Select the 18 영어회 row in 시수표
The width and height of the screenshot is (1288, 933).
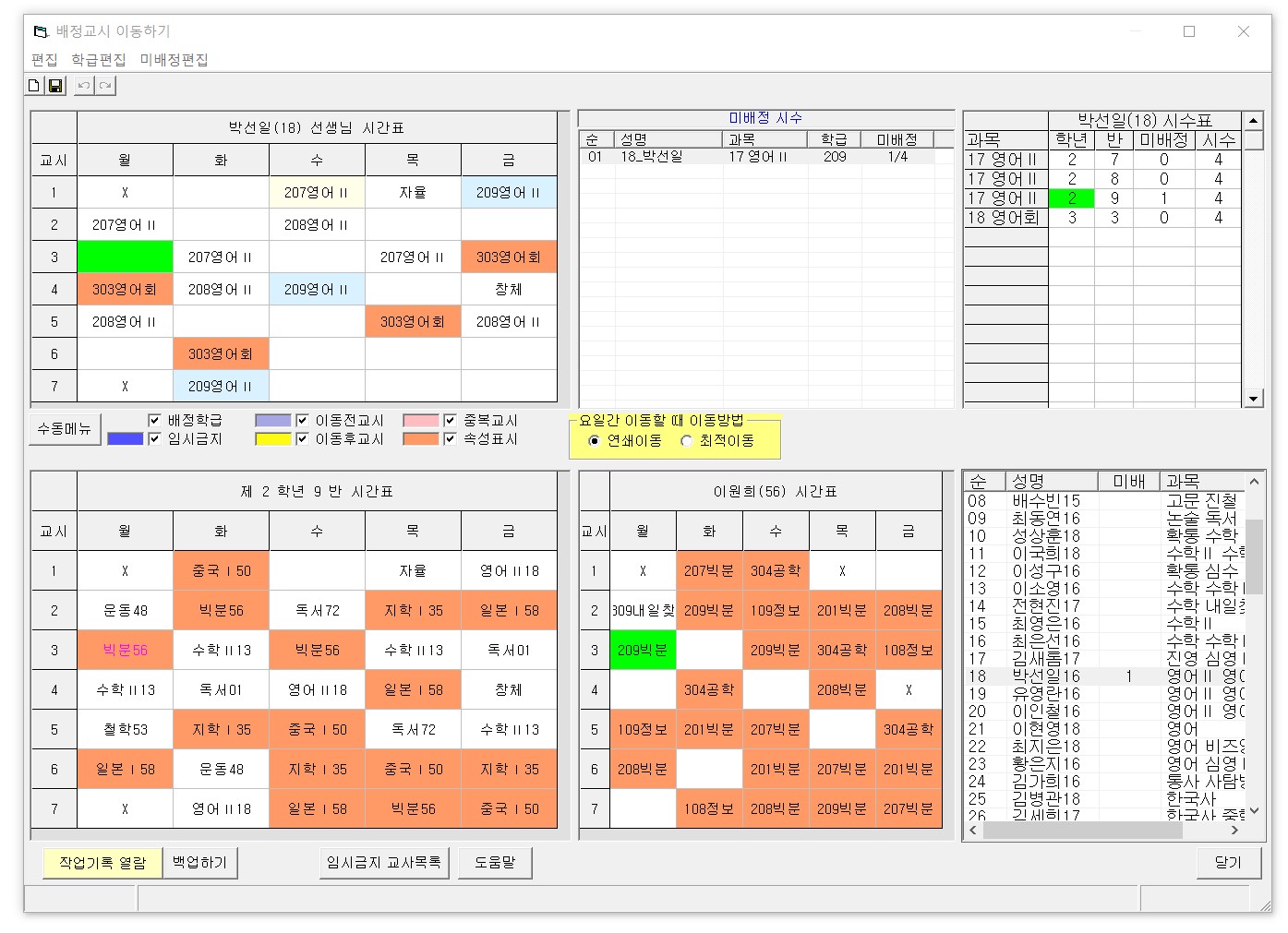[1102, 218]
